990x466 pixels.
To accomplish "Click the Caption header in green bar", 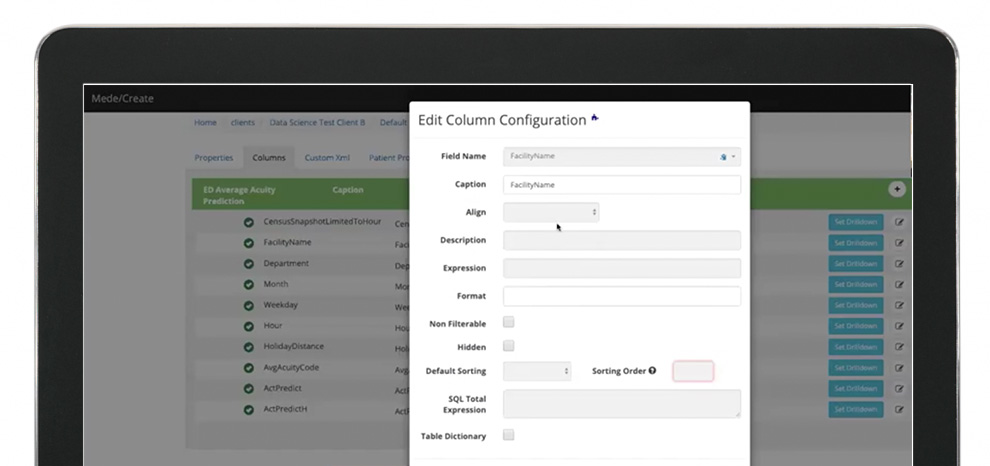I will point(348,189).
